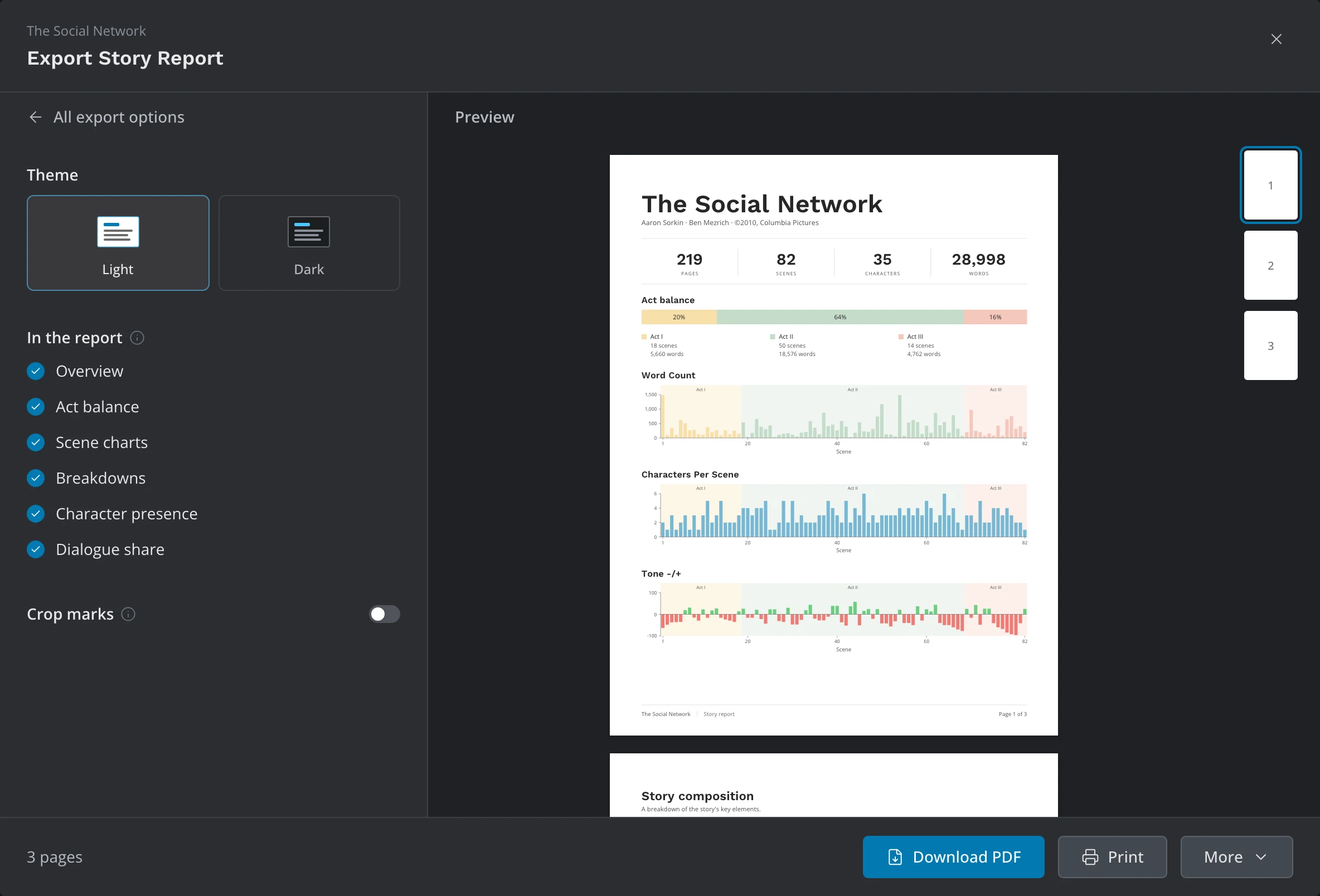Enable the Crop marks toggle
Viewport: 1320px width, 896px height.
point(385,615)
